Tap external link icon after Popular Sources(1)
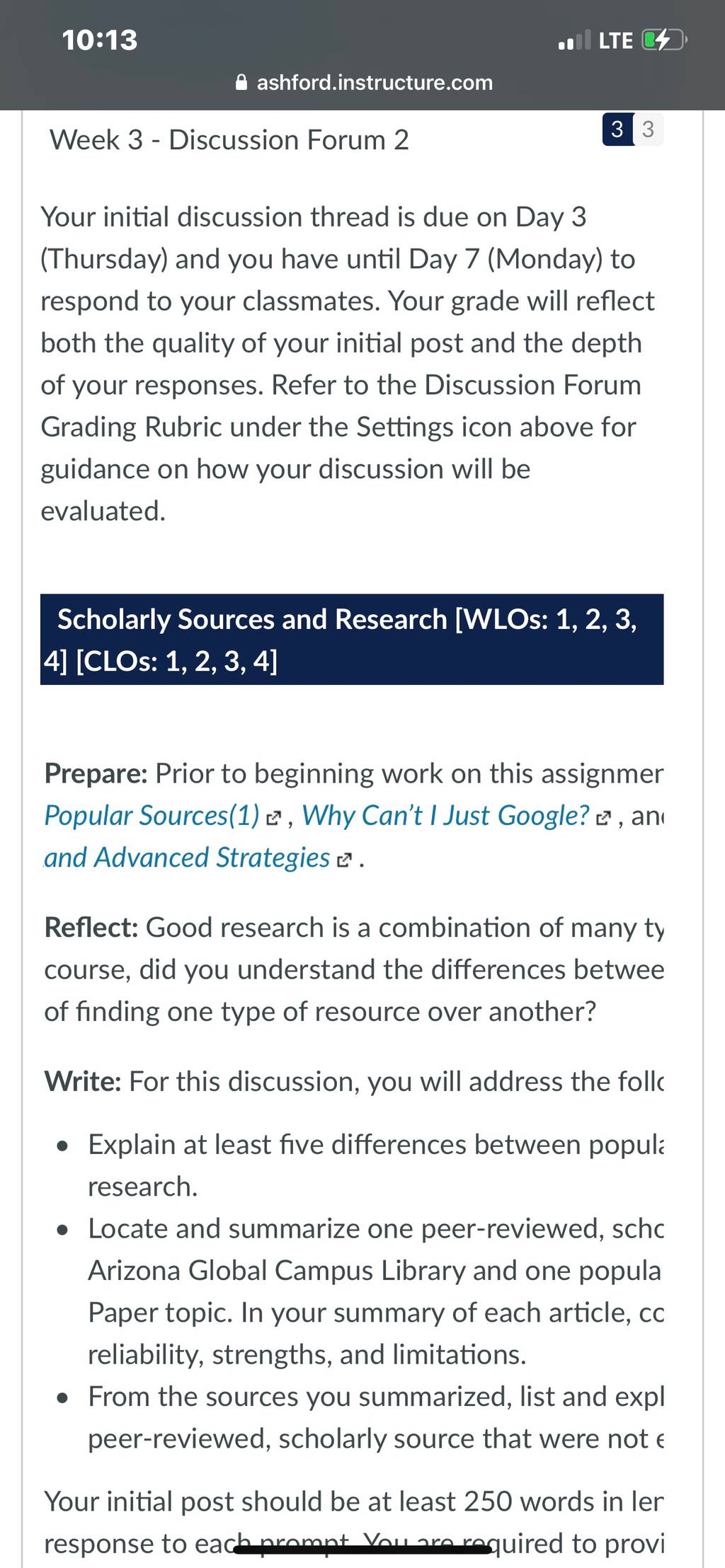The image size is (725, 1568). click(x=273, y=819)
